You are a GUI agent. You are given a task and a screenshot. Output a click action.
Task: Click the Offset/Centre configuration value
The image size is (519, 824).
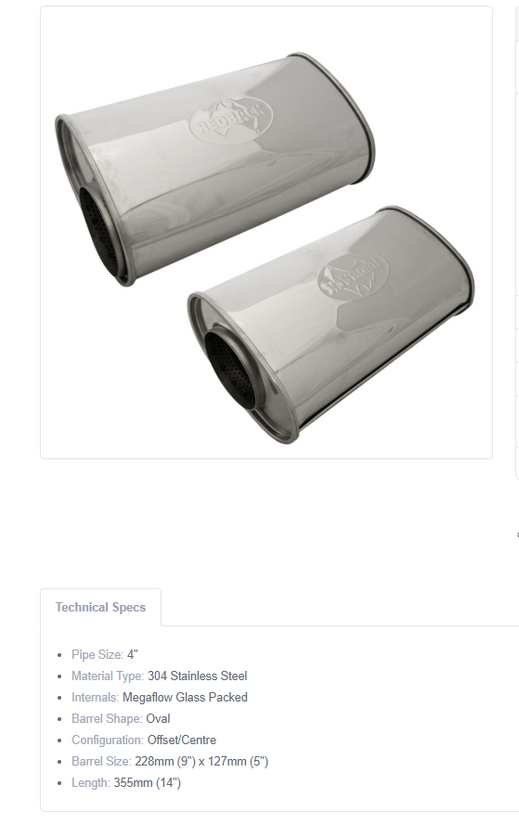[x=182, y=740]
